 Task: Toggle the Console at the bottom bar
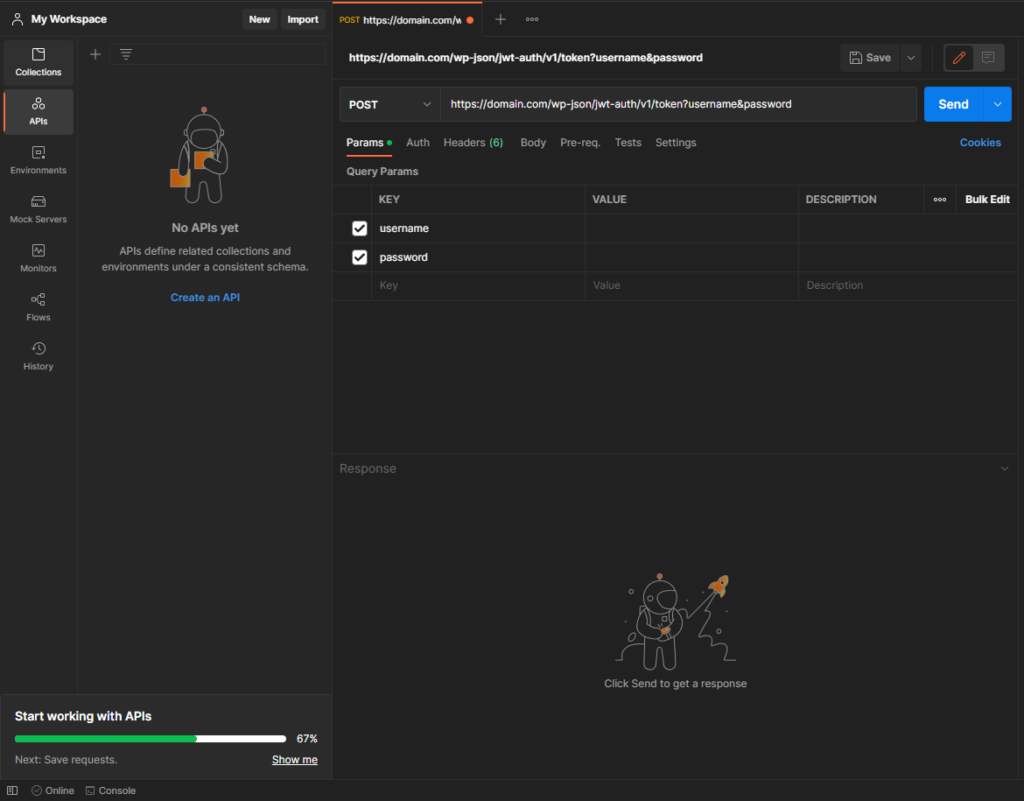[110, 790]
